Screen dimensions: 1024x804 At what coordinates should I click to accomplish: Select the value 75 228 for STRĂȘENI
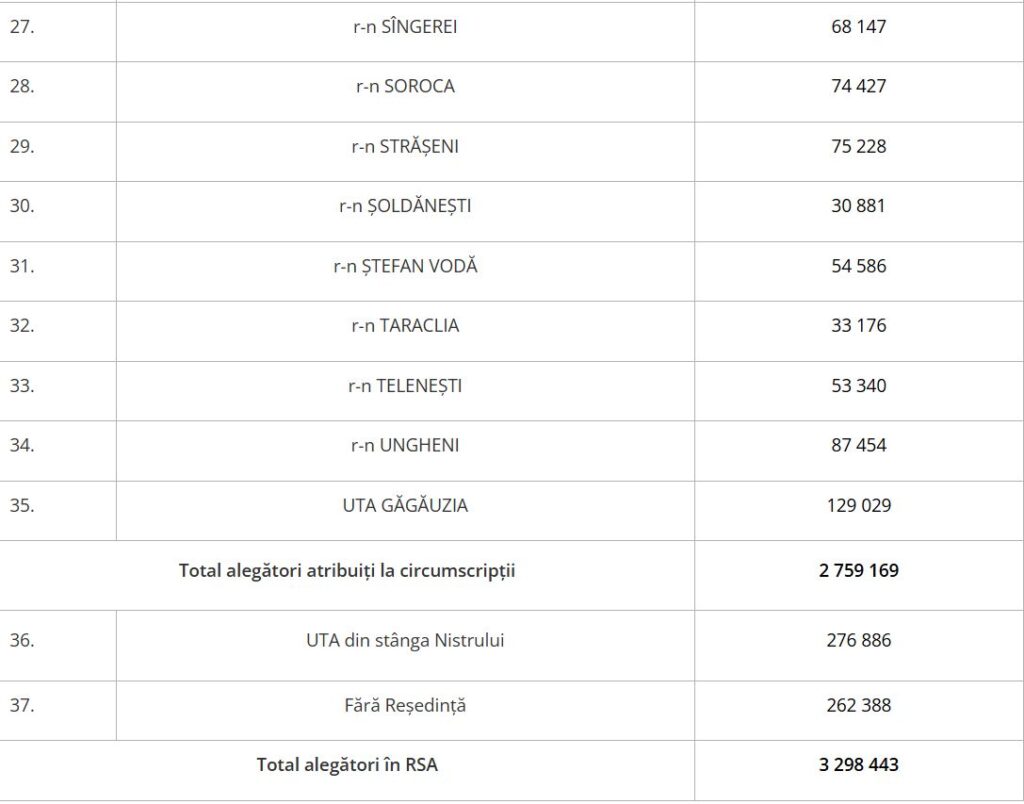click(858, 146)
